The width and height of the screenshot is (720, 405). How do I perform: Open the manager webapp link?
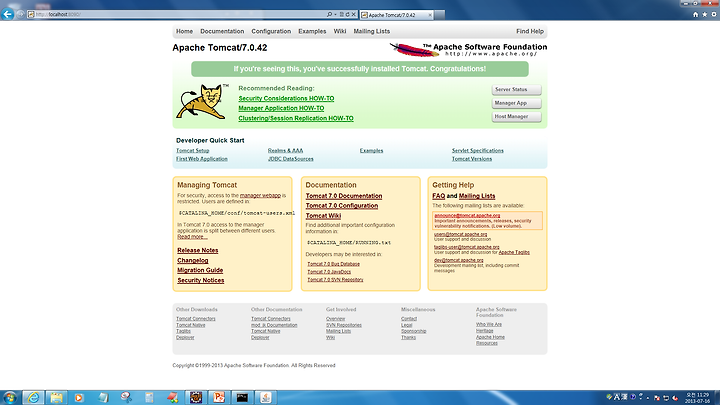(260, 195)
